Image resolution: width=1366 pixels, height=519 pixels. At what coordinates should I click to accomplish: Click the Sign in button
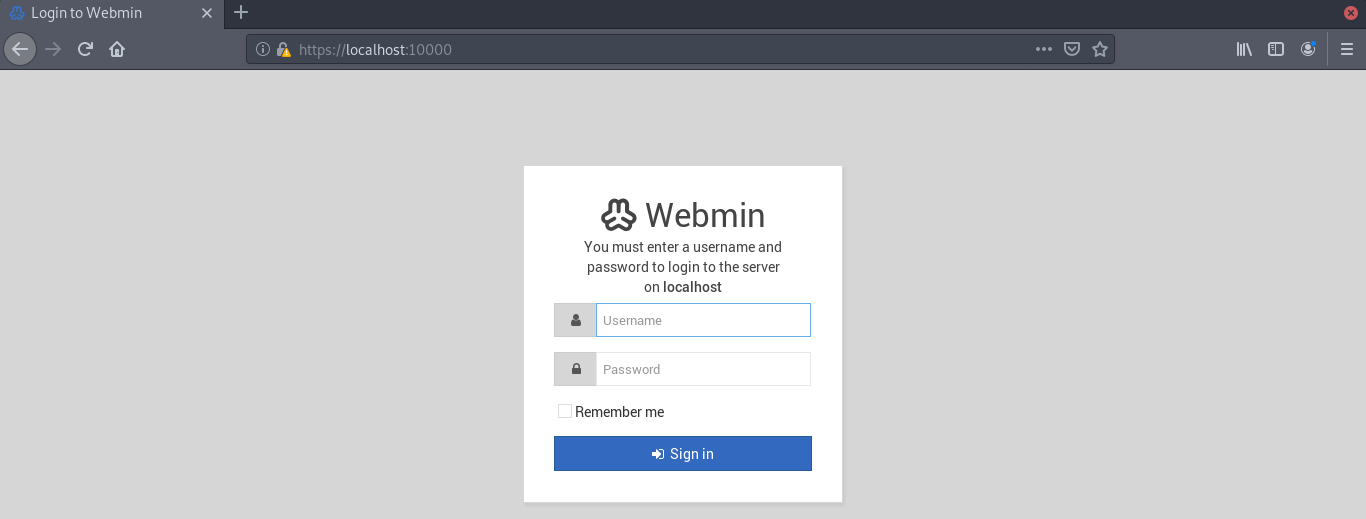682,454
